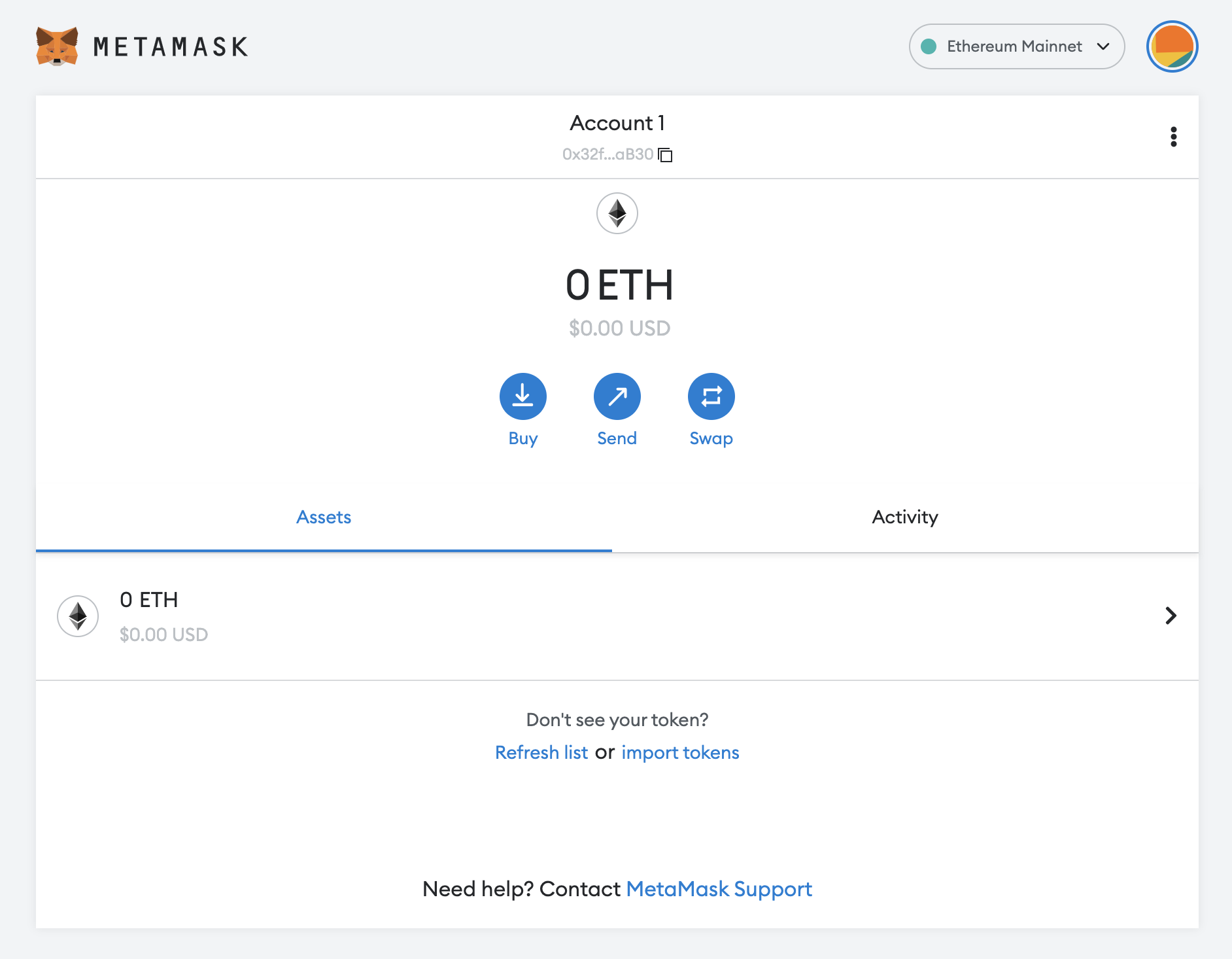Switch to the Activity tab
Screen dimensions: 1232x959
(904, 517)
